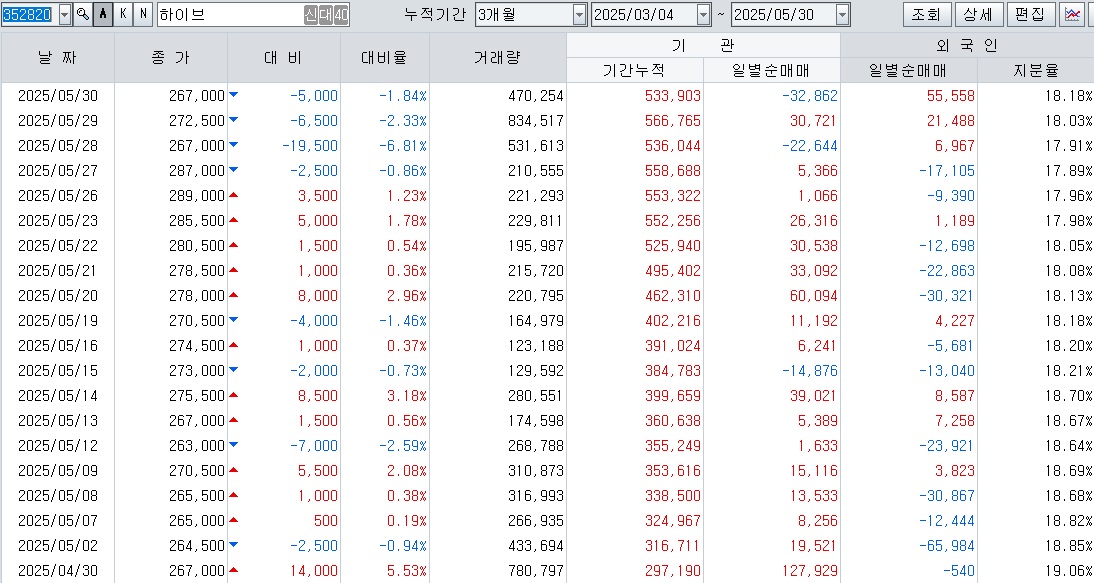Click the 신 badge next to 하이브
Viewport: 1094px width, 583px height.
310,15
